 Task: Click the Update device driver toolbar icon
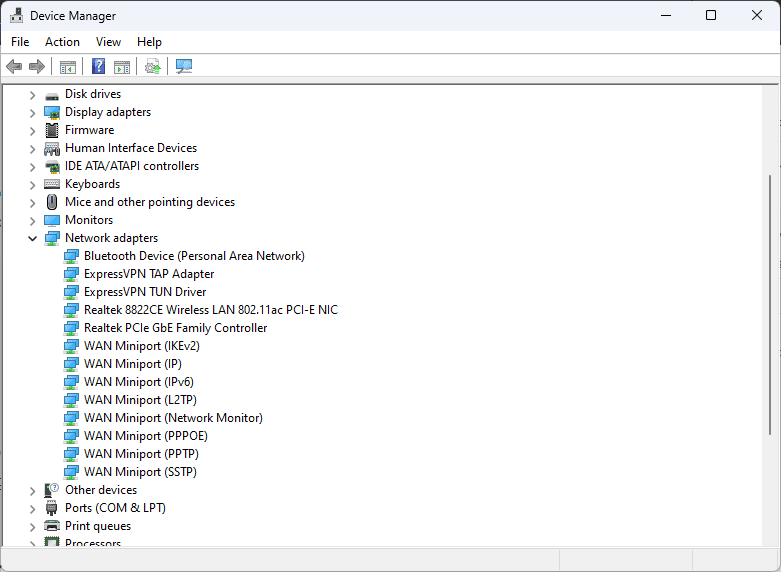tap(153, 66)
